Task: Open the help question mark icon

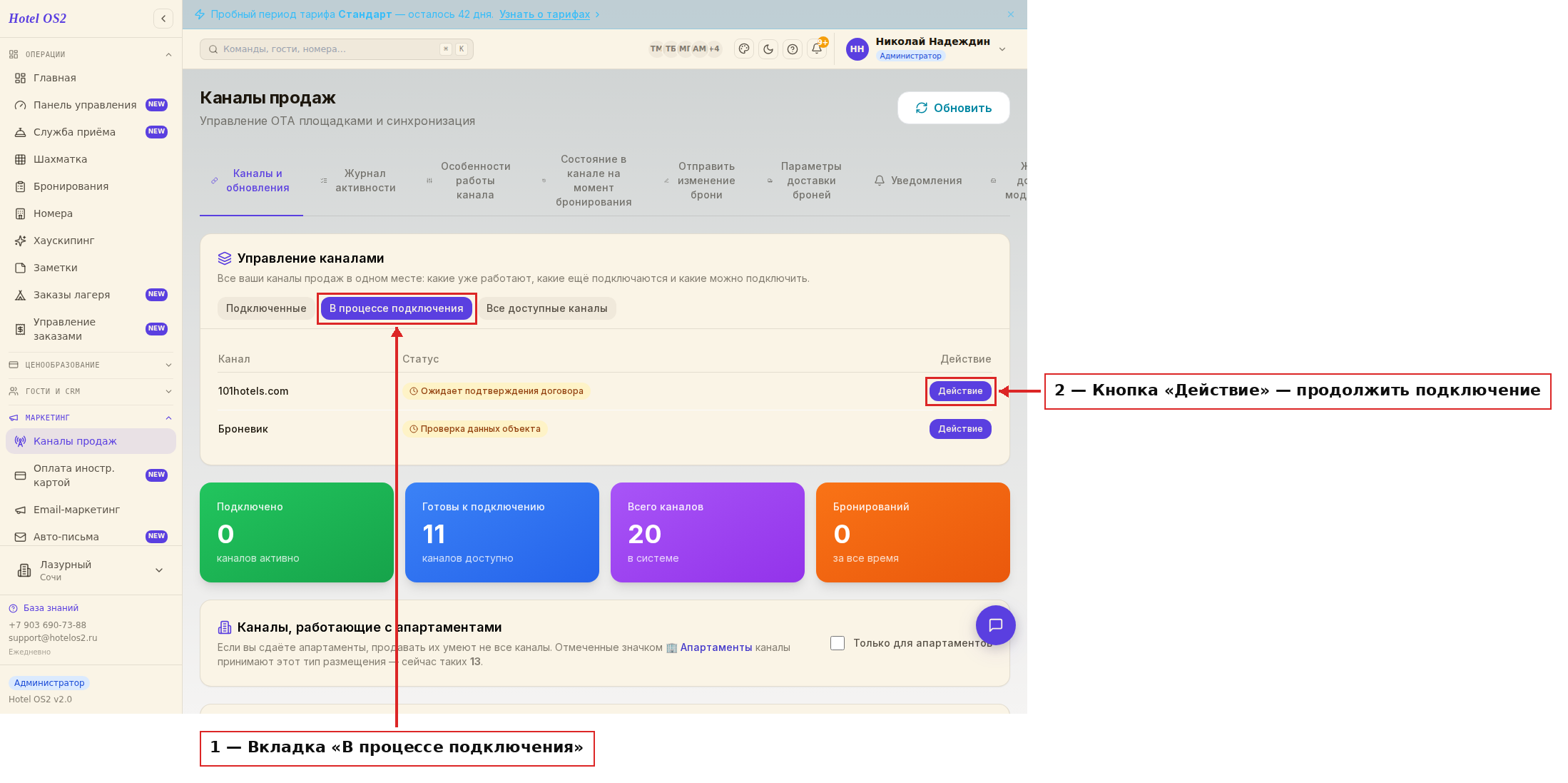Action: (x=793, y=49)
